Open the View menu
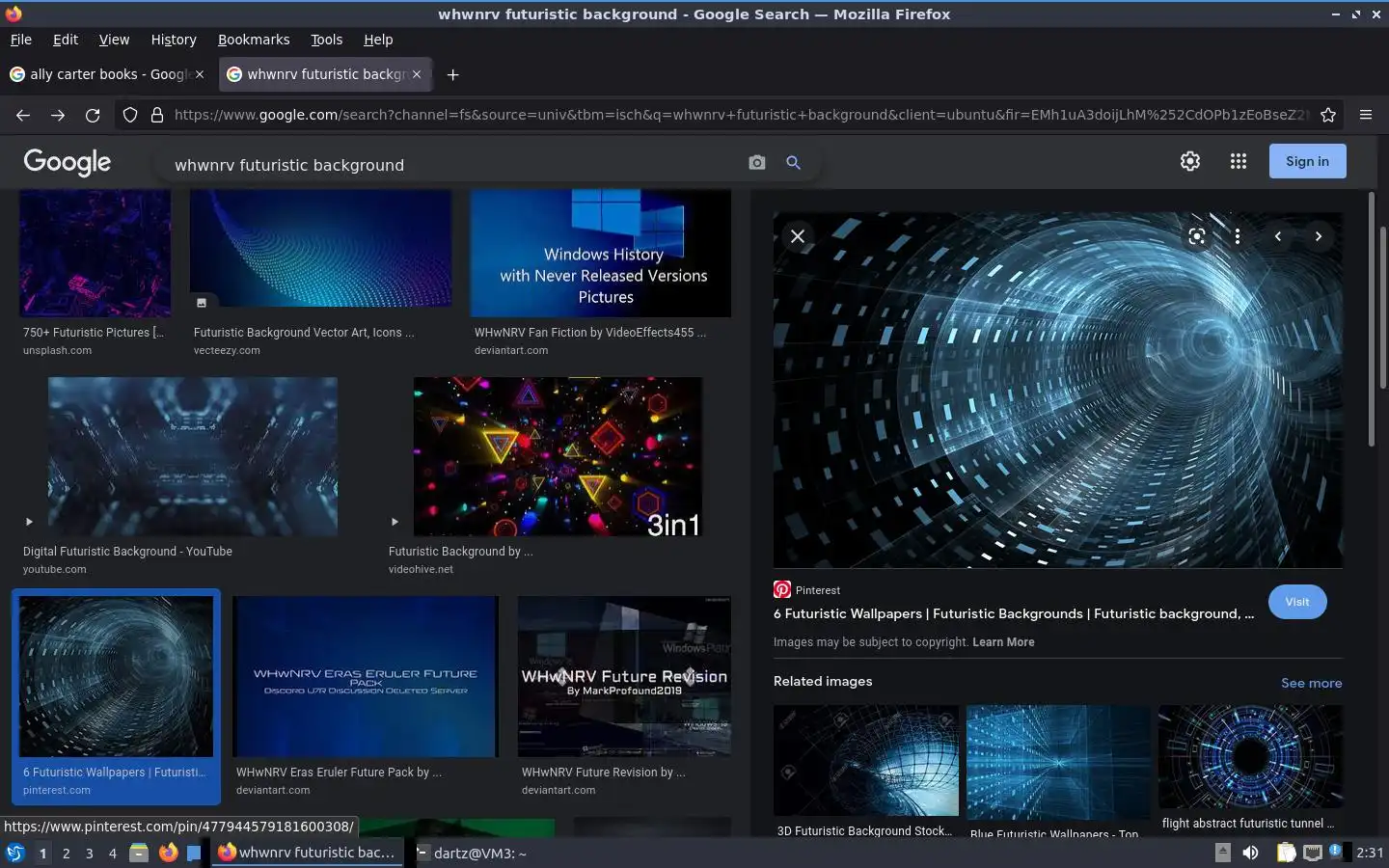This screenshot has width=1389, height=868. [x=114, y=40]
